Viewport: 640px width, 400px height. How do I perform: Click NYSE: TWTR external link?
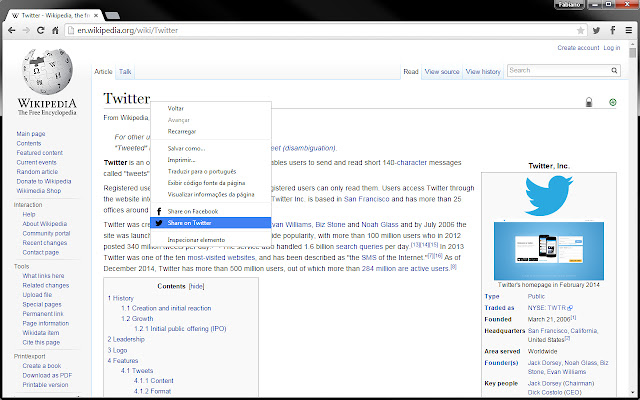pyautogui.click(x=550, y=308)
